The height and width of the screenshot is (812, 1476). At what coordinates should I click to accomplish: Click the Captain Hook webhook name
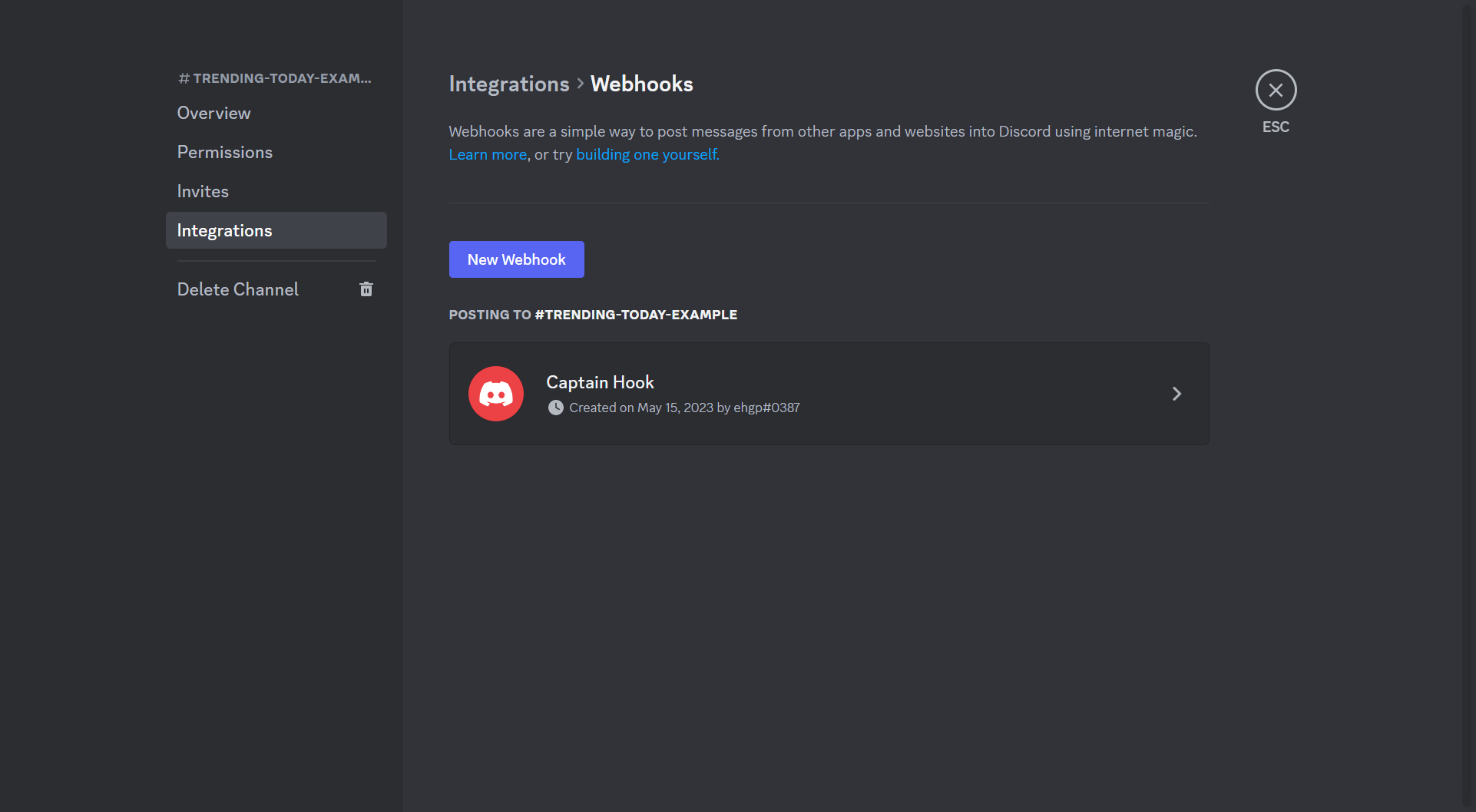600,382
